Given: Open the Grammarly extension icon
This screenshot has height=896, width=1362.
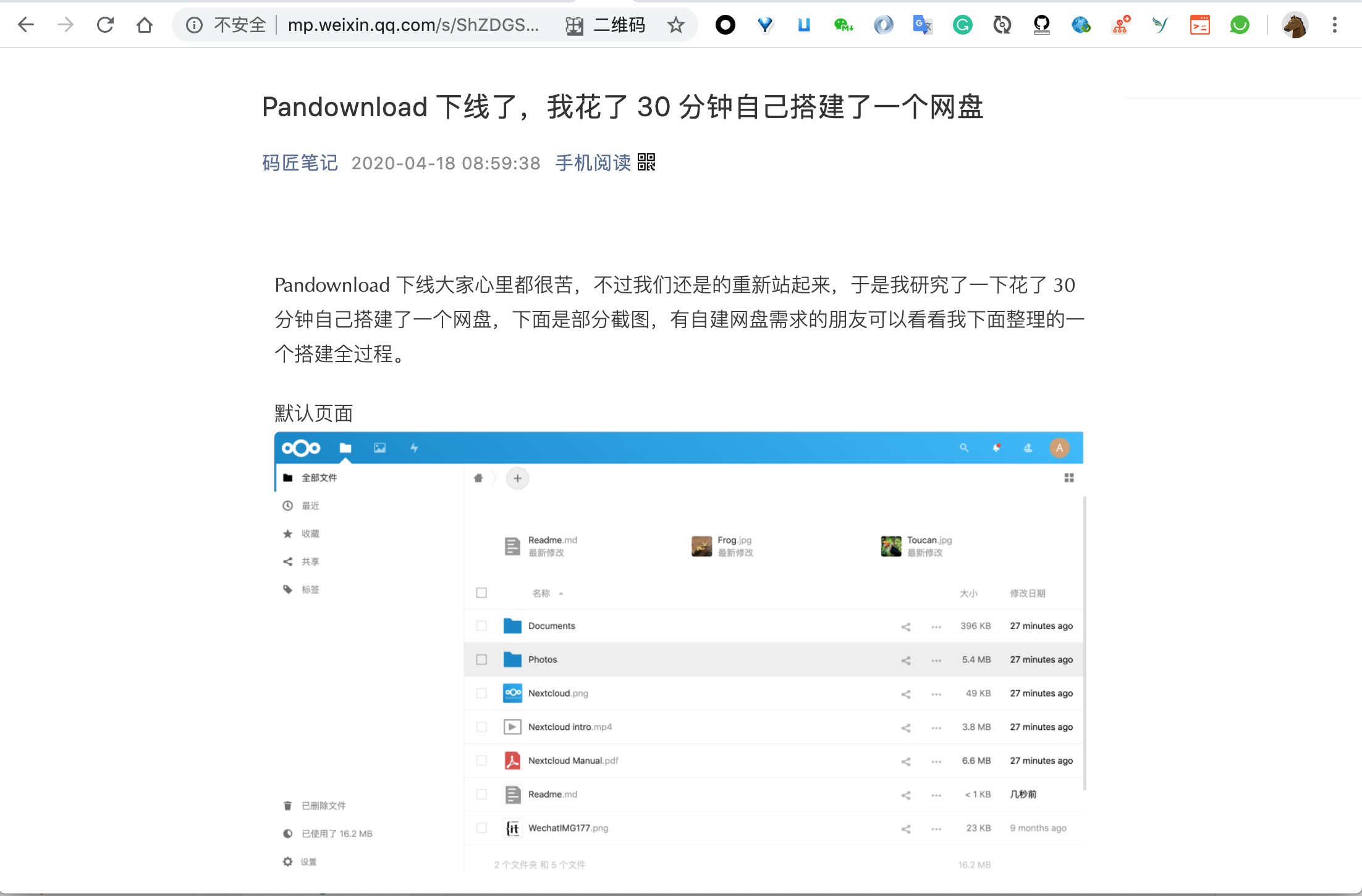Looking at the screenshot, I should click(x=962, y=25).
